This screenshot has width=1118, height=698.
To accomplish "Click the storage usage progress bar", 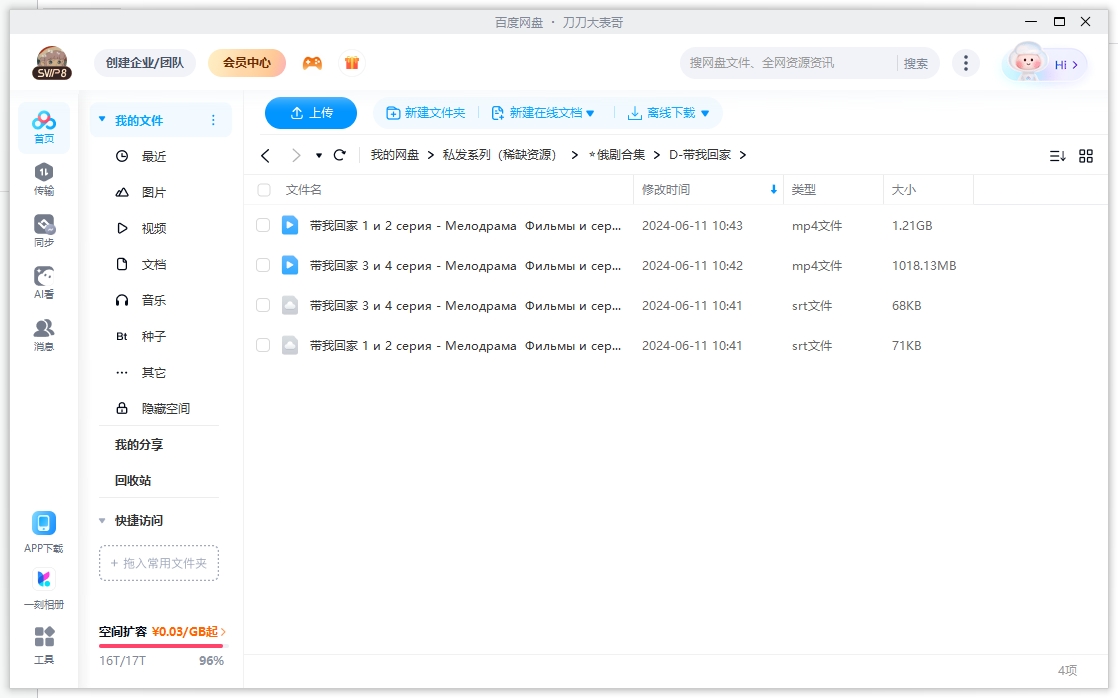I will 160,646.
